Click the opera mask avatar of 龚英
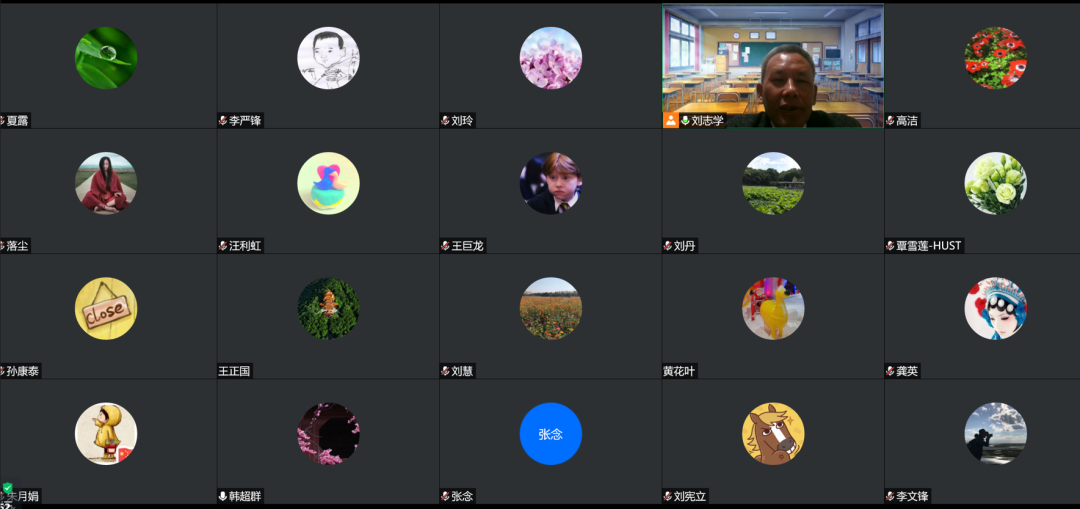This screenshot has width=1080, height=509. pyautogui.click(x=995, y=309)
